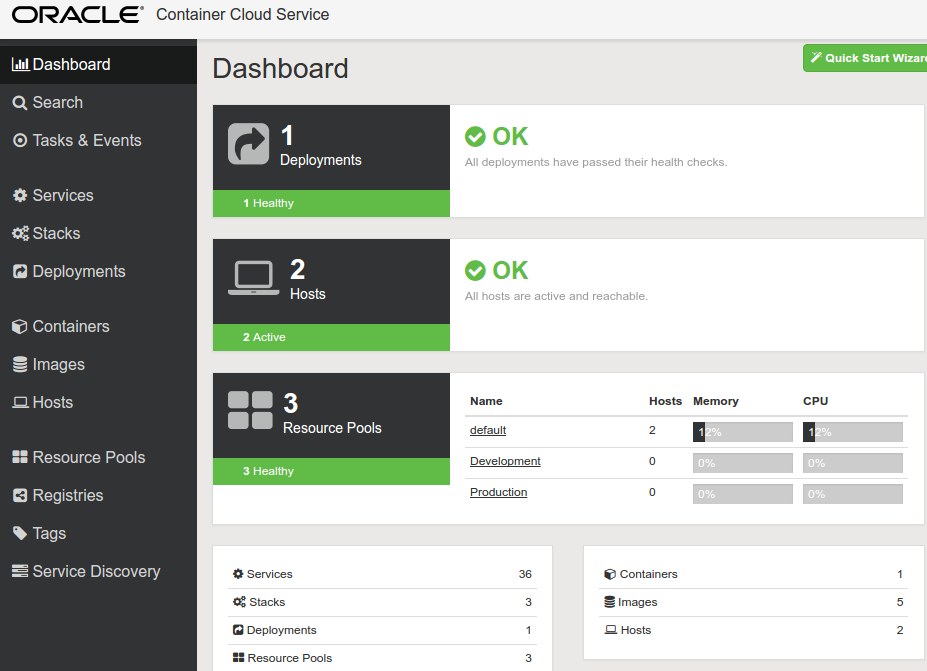Open Dashboard in the sidebar menu
Image resolution: width=927 pixels, height=671 pixels.
click(x=98, y=64)
